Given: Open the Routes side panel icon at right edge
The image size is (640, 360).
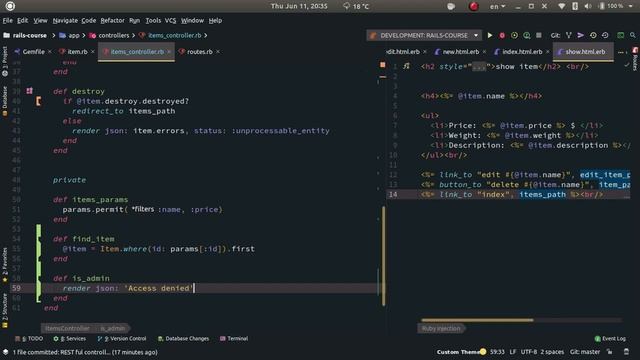Looking at the screenshot, I should 635,59.
